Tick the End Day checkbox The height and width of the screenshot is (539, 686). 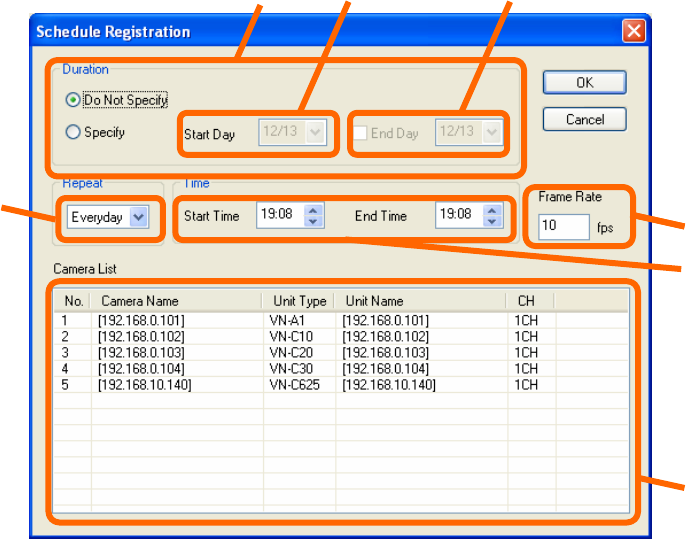pos(360,133)
